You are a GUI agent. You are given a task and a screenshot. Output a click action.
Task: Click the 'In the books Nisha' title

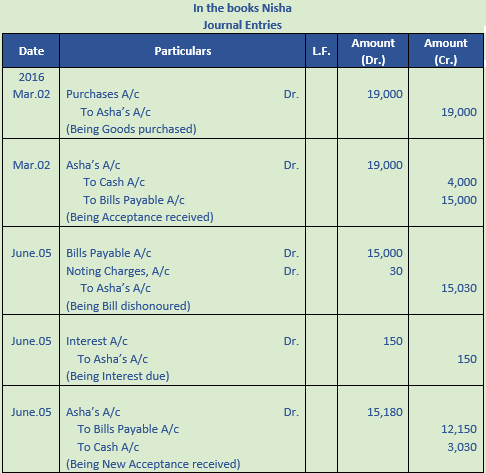[x=242, y=8]
